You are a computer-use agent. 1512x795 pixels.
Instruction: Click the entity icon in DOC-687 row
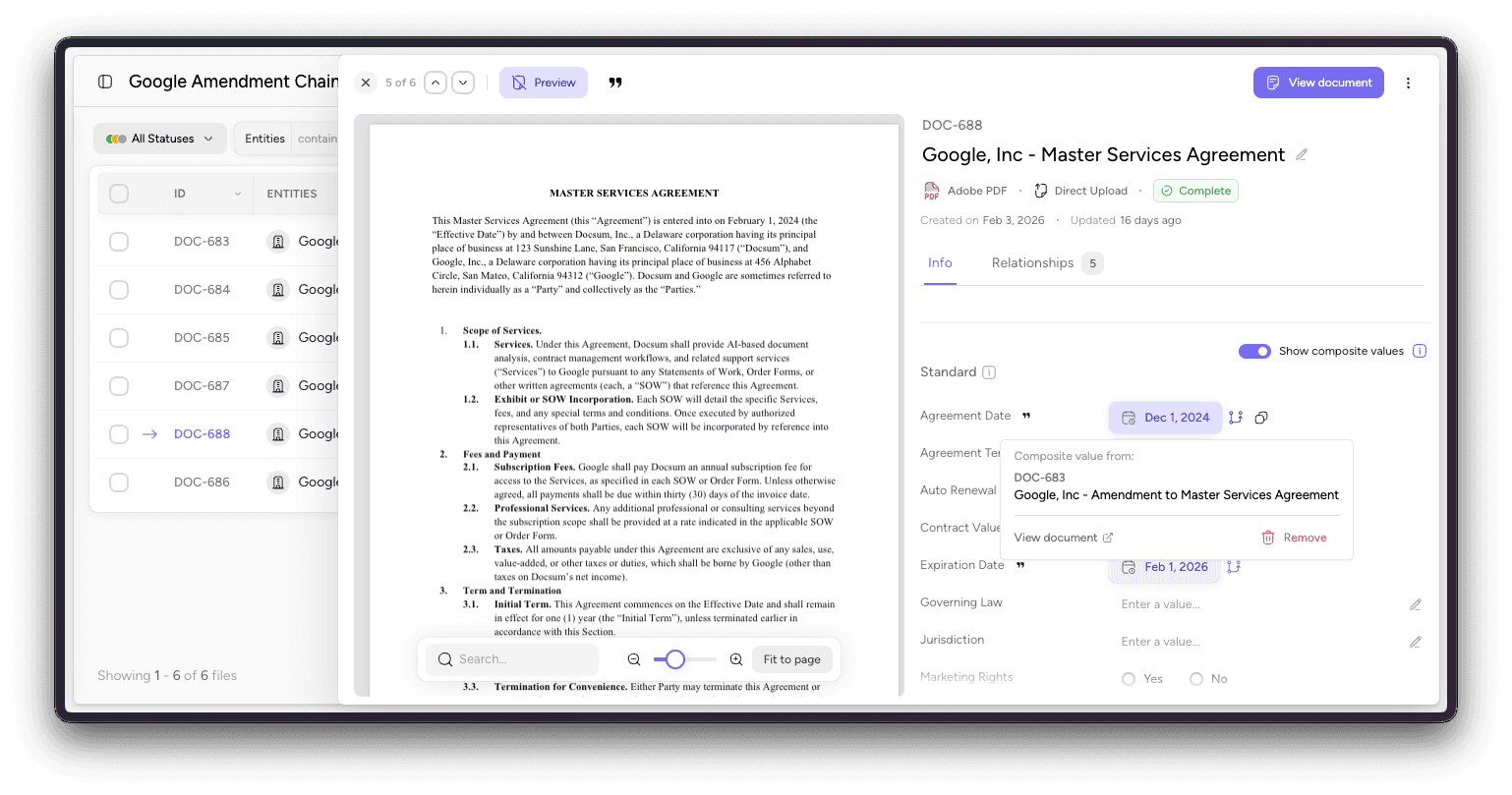(278, 385)
